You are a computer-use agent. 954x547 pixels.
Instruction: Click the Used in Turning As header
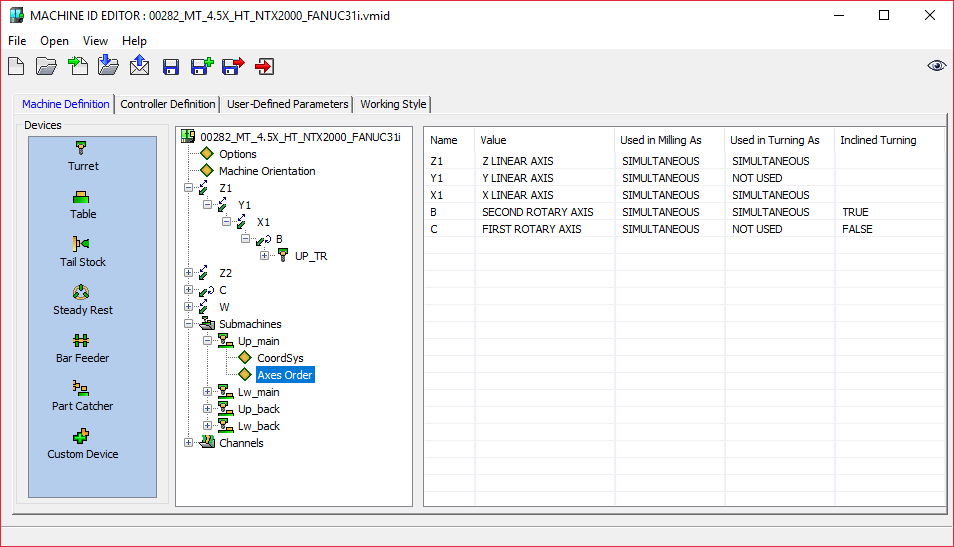coord(779,140)
